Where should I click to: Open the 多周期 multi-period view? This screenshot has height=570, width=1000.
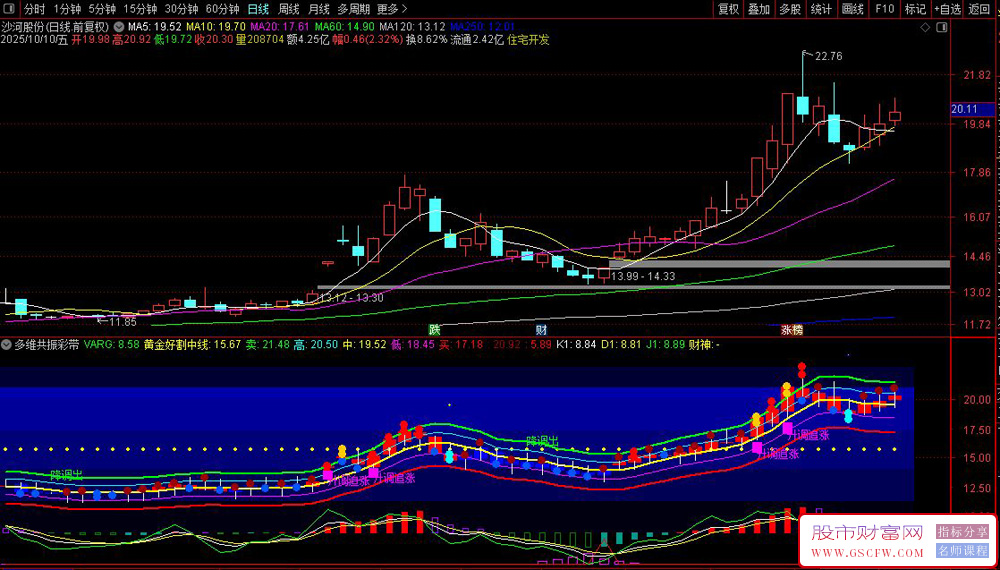pyautogui.click(x=353, y=9)
